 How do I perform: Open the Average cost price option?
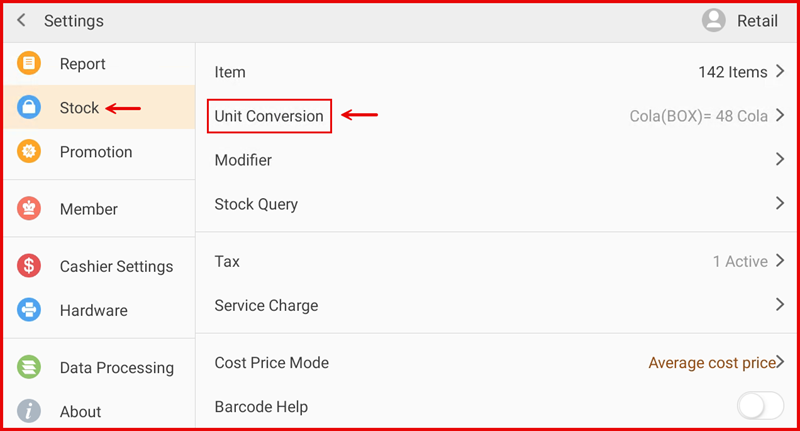pos(711,363)
